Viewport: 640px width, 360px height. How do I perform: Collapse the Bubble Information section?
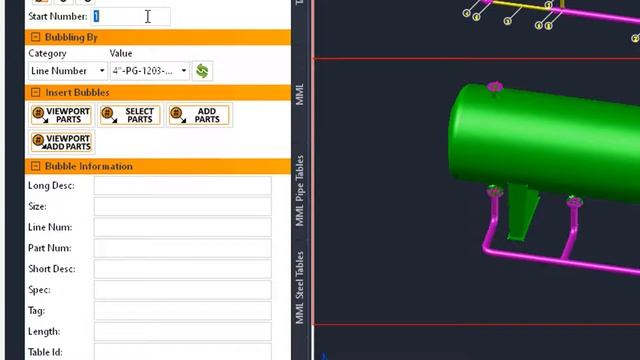pyautogui.click(x=36, y=166)
